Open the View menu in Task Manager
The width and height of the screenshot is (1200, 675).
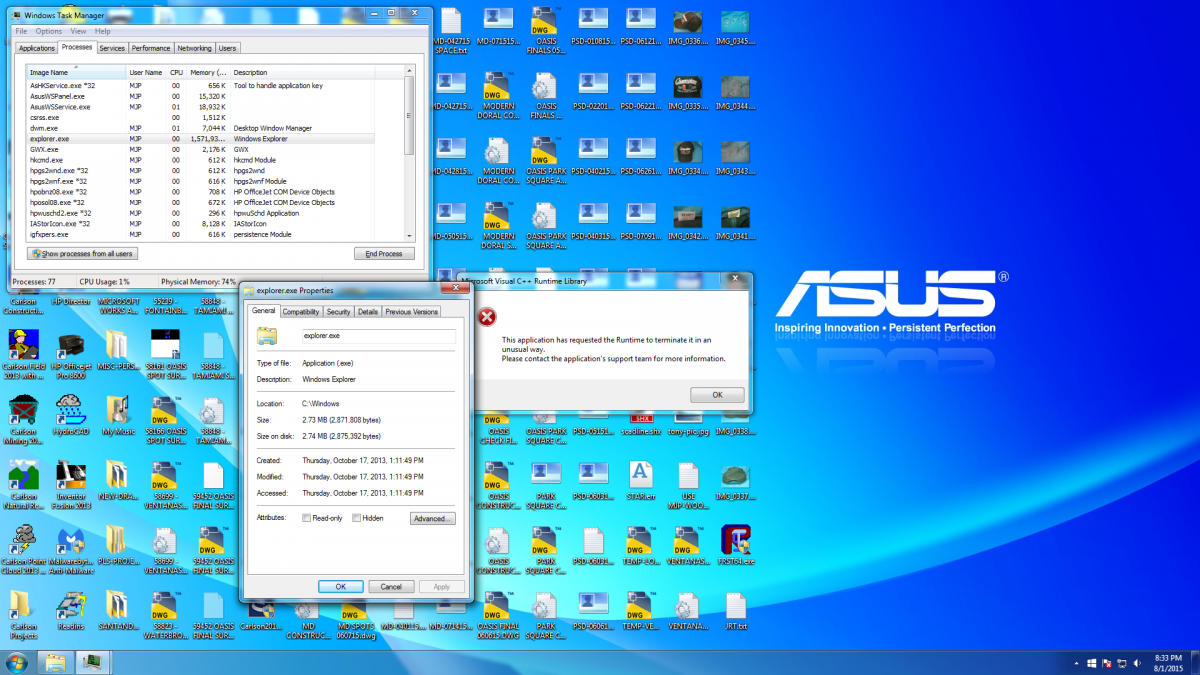click(x=78, y=31)
